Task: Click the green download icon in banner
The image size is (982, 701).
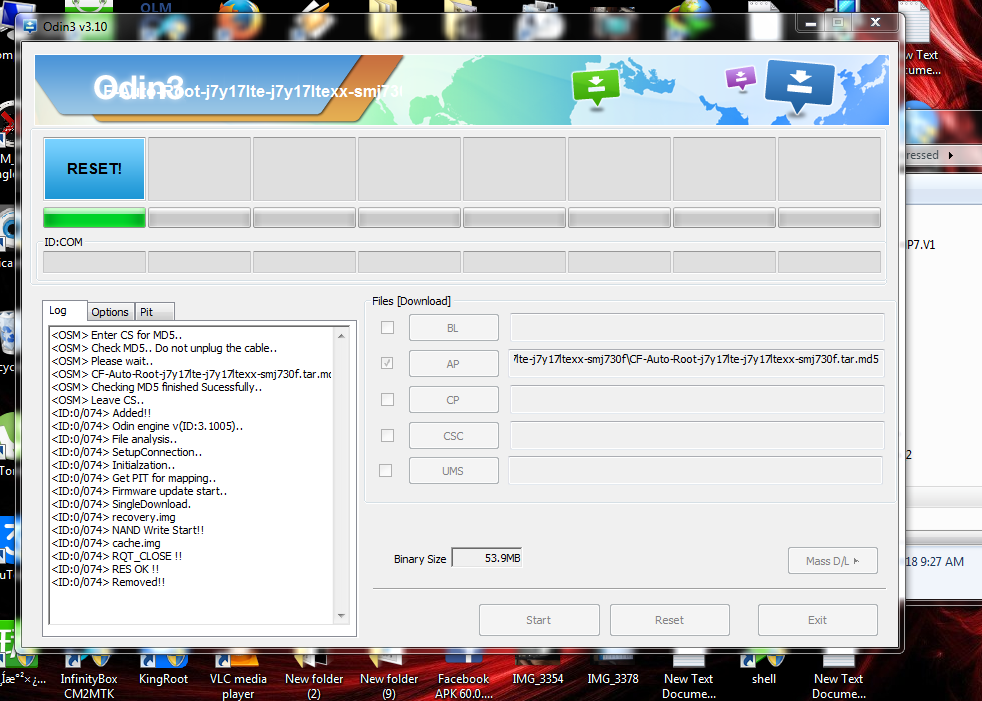Action: point(596,87)
